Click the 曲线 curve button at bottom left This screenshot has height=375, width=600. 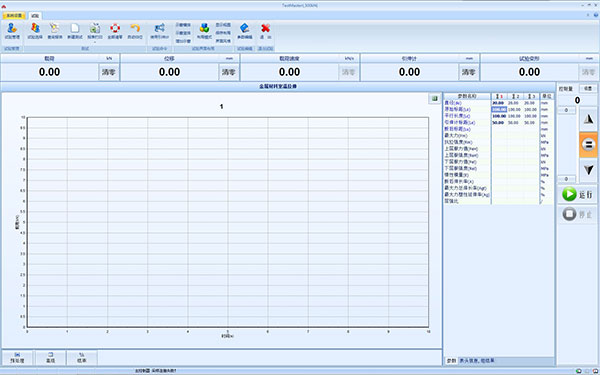click(51, 358)
